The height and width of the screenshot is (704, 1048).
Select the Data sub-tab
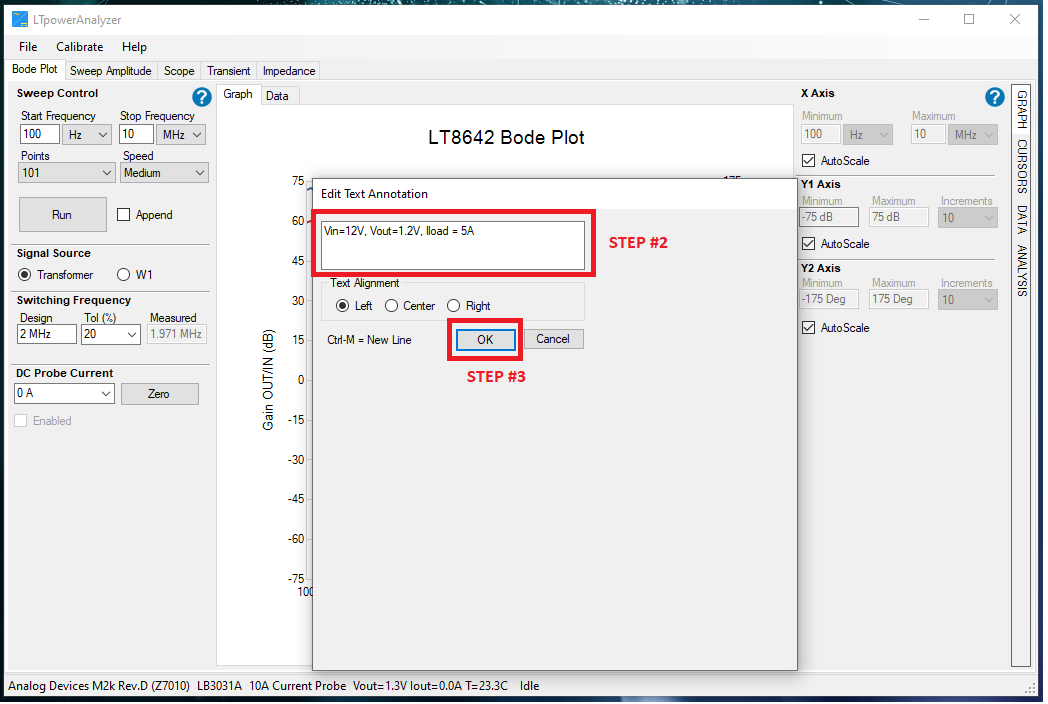point(277,96)
